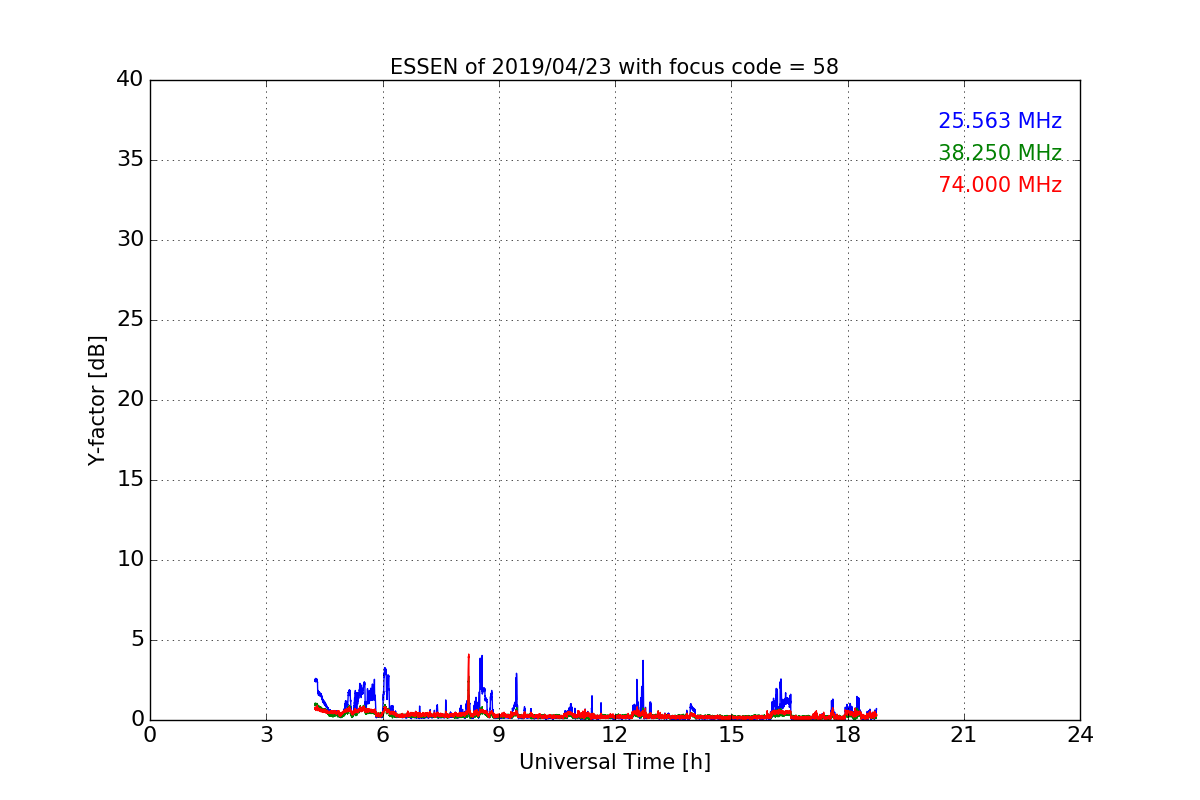The height and width of the screenshot is (800, 1200).
Task: Click the Y-factor [dB] axis label
Action: click(x=97, y=400)
